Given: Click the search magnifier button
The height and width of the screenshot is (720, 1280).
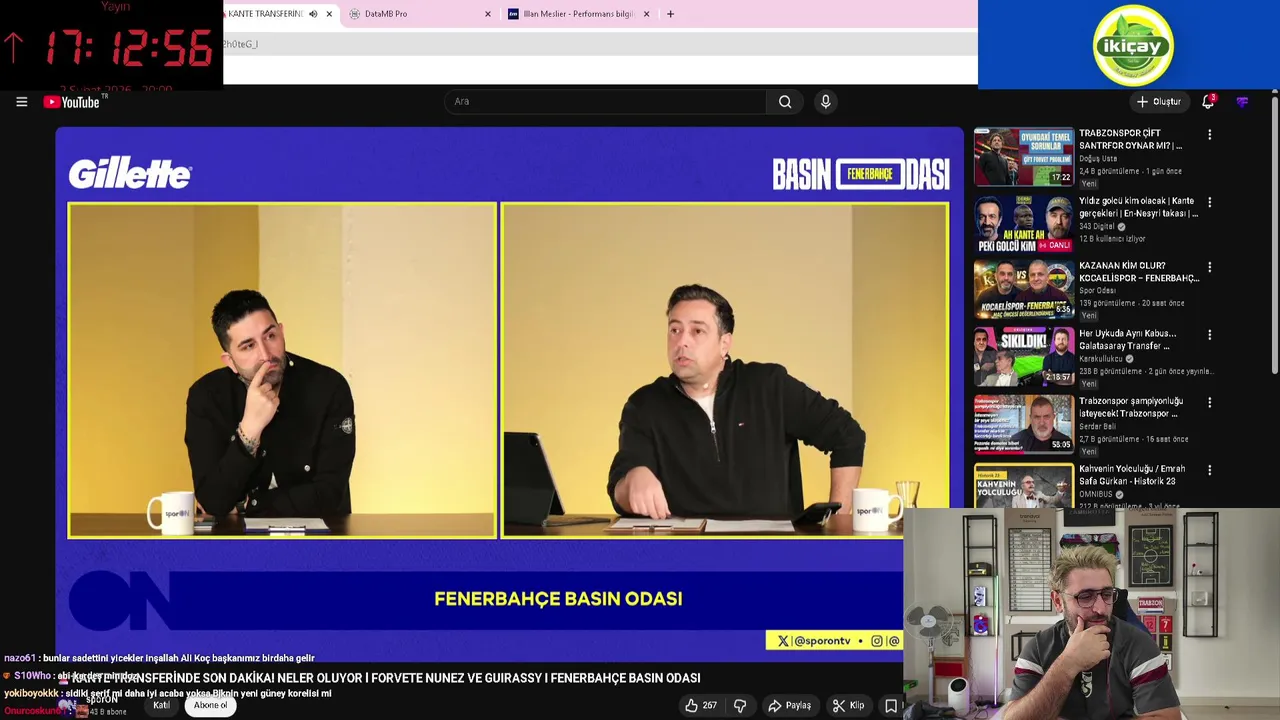Looking at the screenshot, I should click(785, 101).
